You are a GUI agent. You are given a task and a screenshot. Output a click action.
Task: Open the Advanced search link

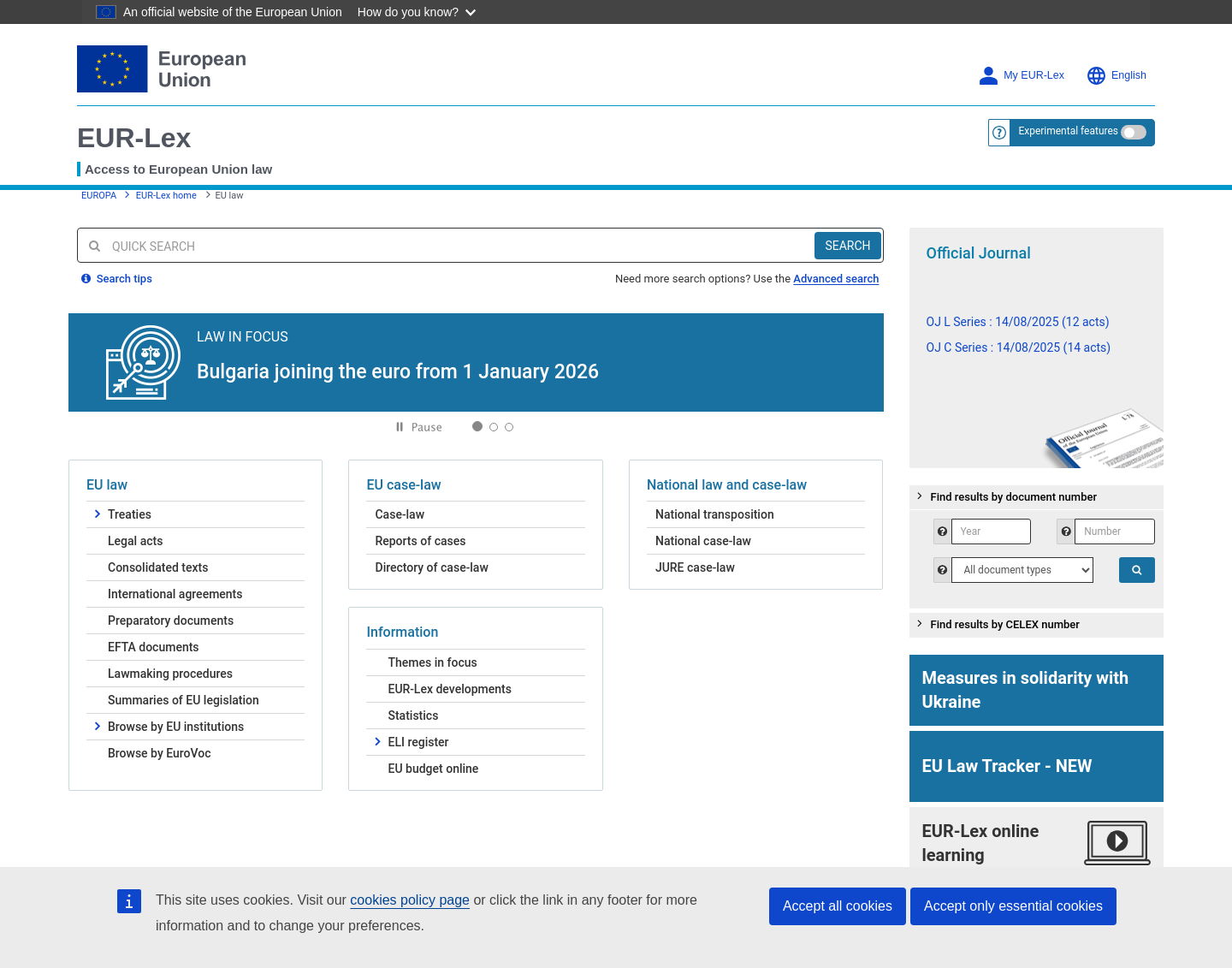pos(836,279)
